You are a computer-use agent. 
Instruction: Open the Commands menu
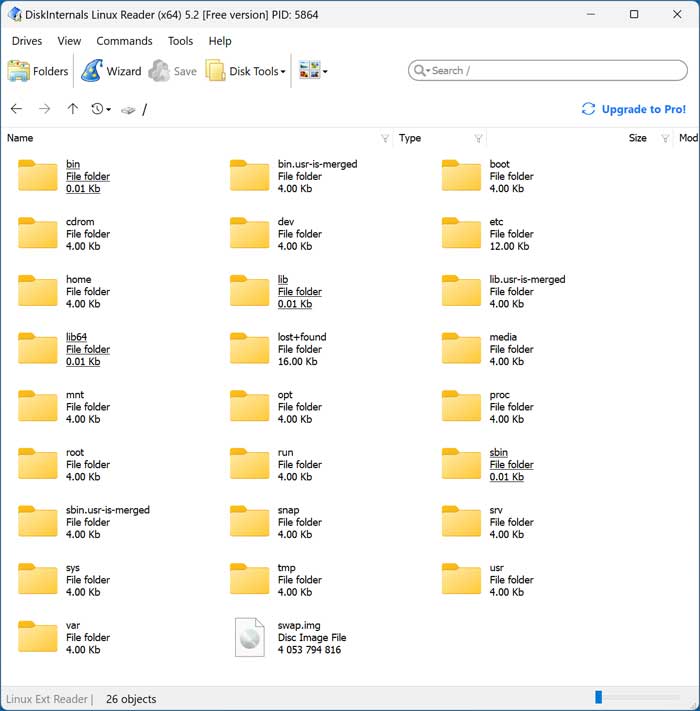[124, 41]
